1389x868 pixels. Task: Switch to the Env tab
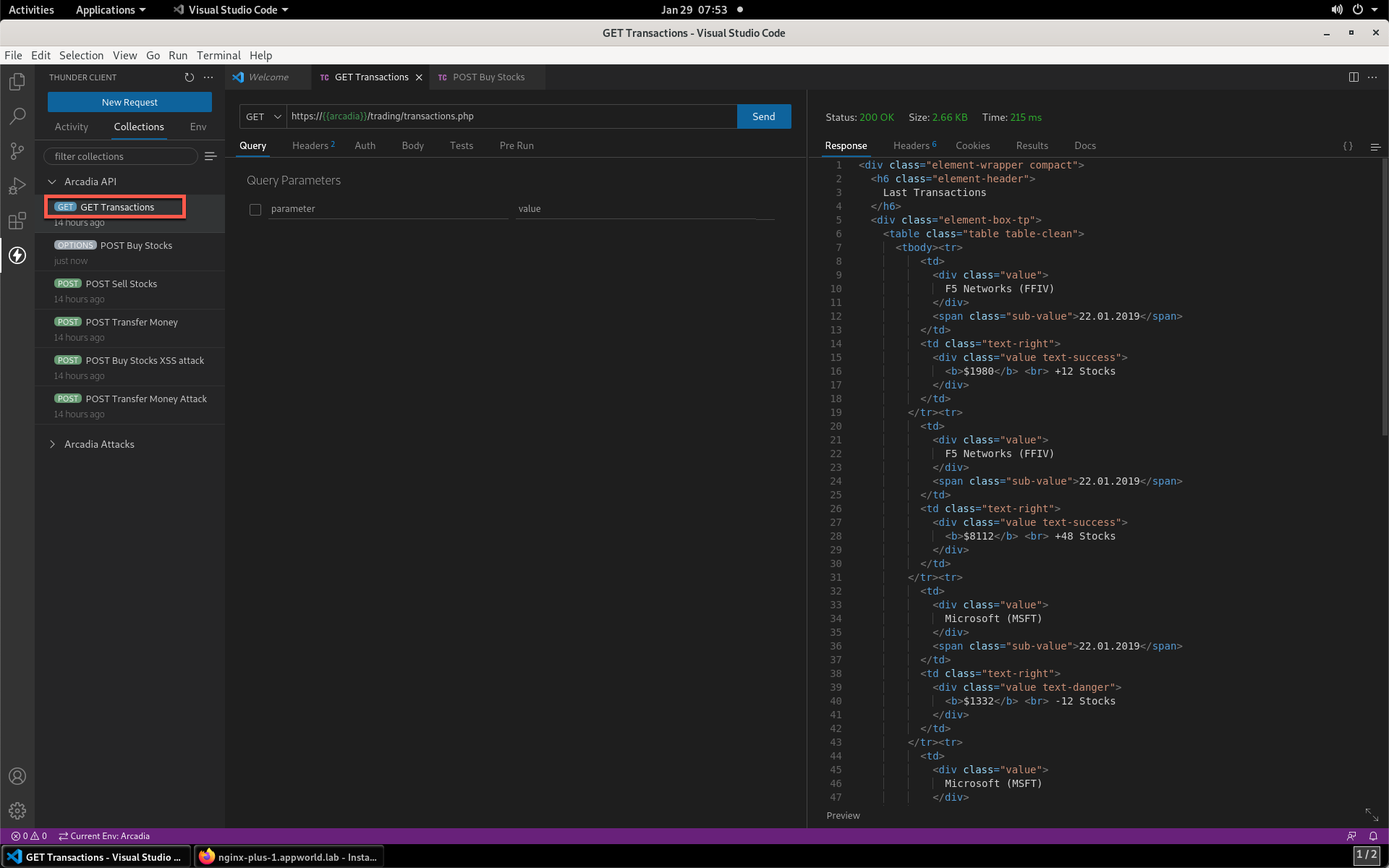coord(198,127)
